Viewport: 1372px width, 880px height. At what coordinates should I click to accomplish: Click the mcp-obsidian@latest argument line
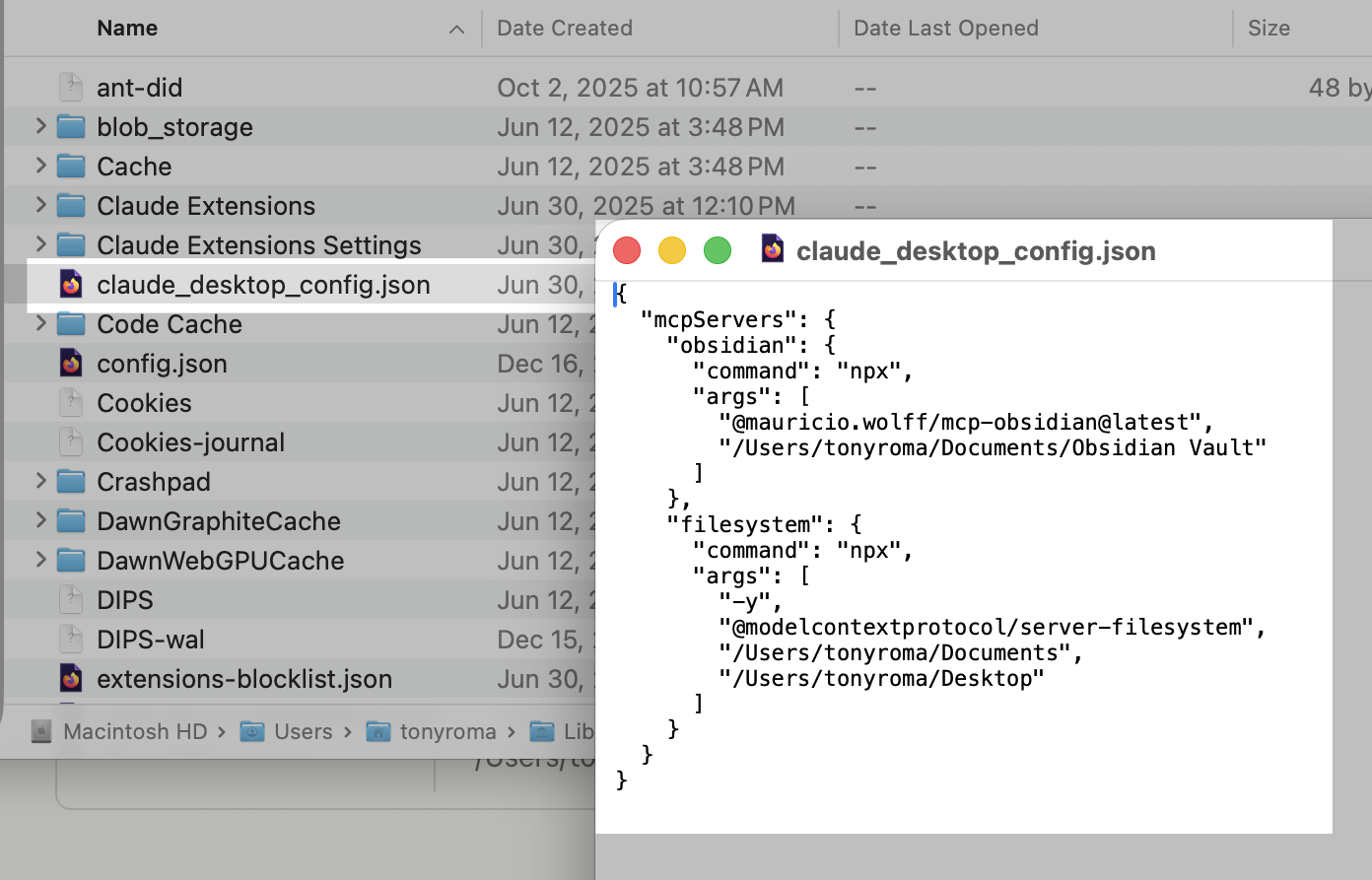tap(966, 422)
